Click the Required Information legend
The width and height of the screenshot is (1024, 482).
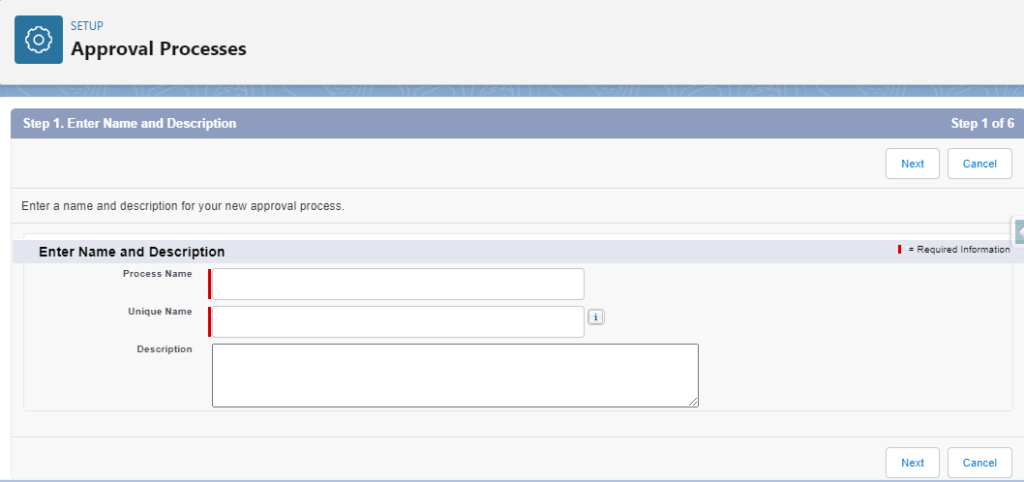(x=958, y=249)
